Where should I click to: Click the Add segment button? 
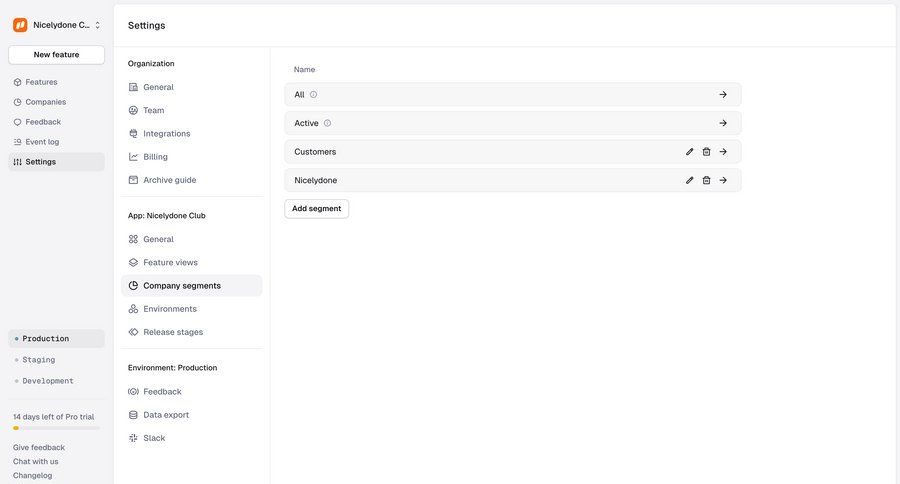click(x=316, y=209)
